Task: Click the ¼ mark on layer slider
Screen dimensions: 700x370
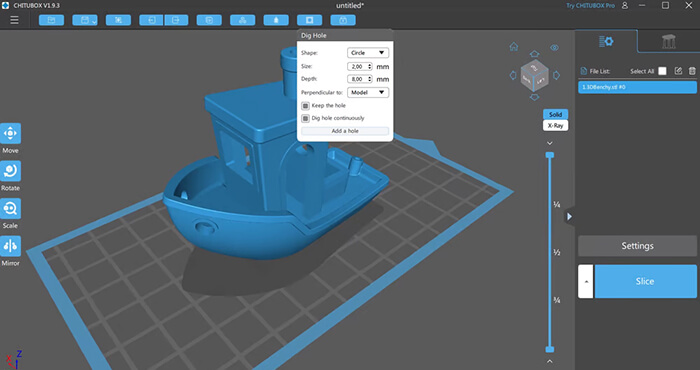Action: (x=557, y=204)
